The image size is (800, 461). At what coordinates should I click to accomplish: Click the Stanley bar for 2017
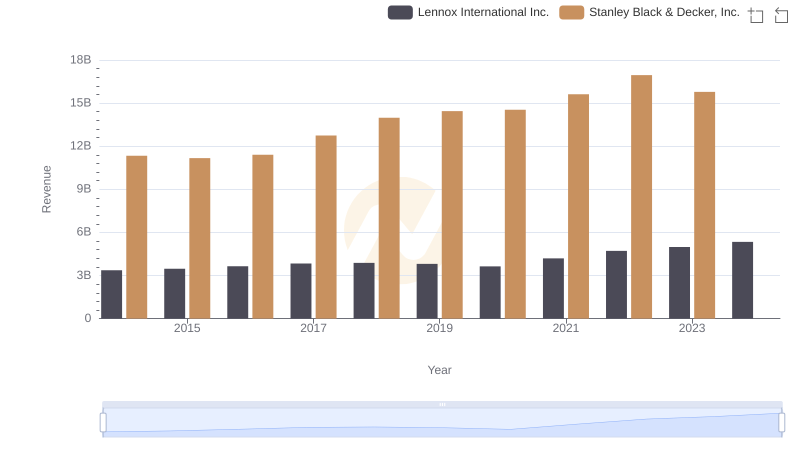(326, 227)
